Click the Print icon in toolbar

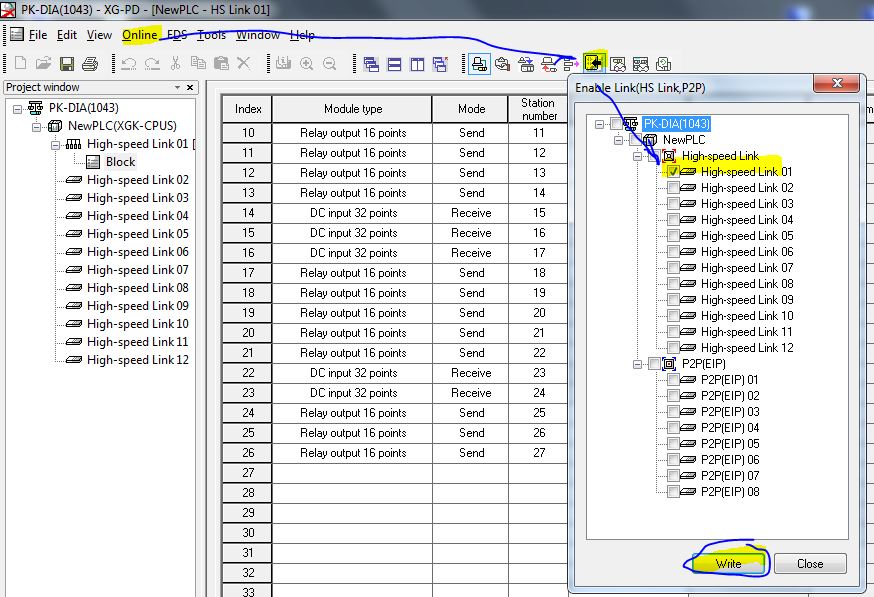tap(90, 64)
